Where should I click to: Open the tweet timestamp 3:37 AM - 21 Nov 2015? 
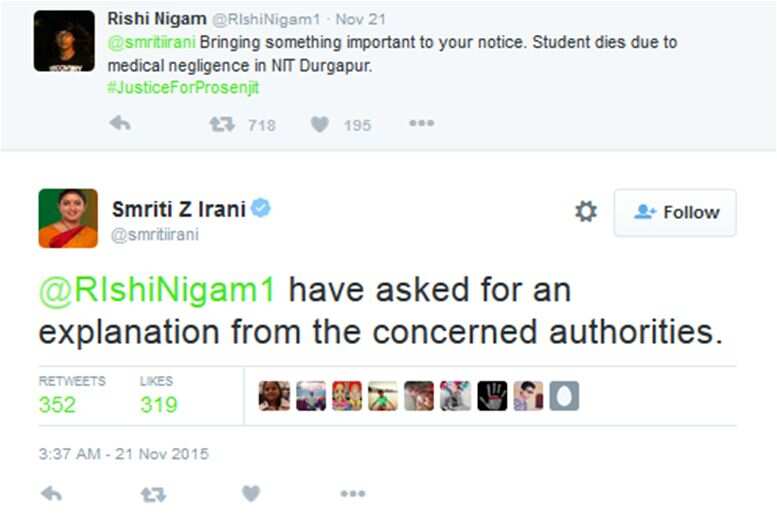coord(123,454)
